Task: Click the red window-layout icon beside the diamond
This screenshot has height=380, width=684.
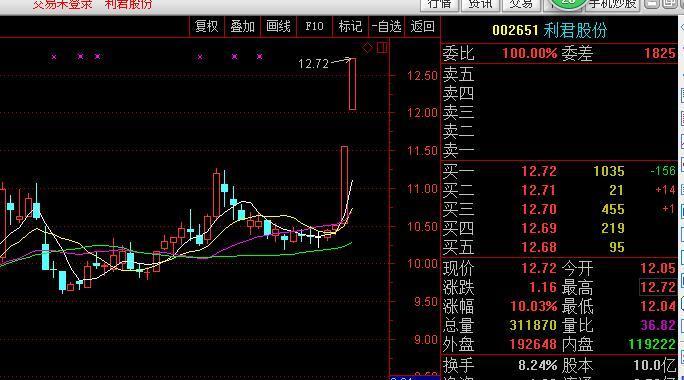Action: (x=382, y=47)
